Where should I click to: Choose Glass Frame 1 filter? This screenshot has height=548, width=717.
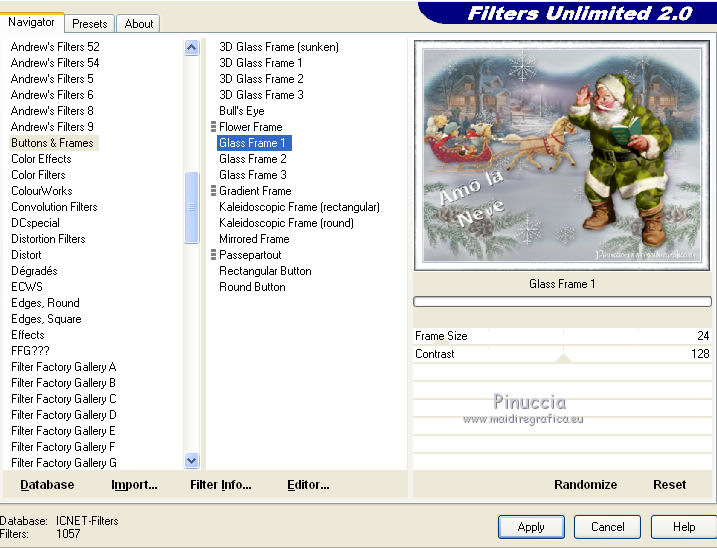[254, 143]
